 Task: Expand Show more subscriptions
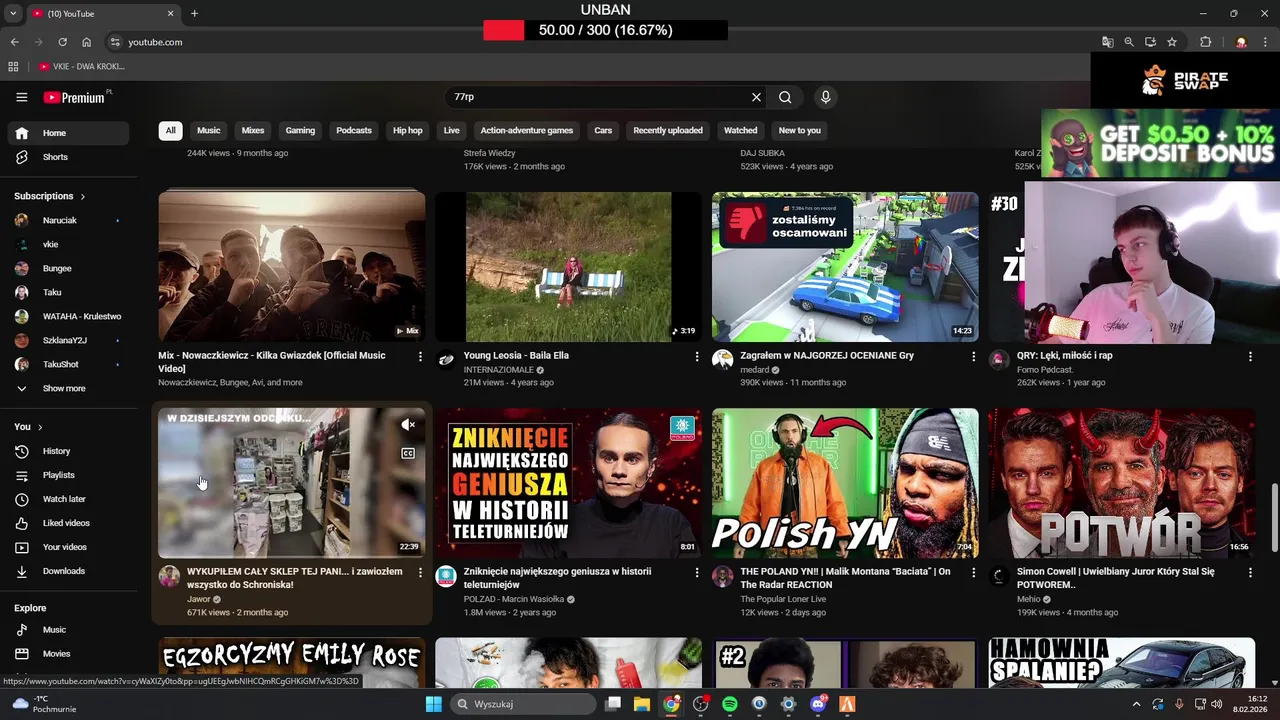coord(68,388)
